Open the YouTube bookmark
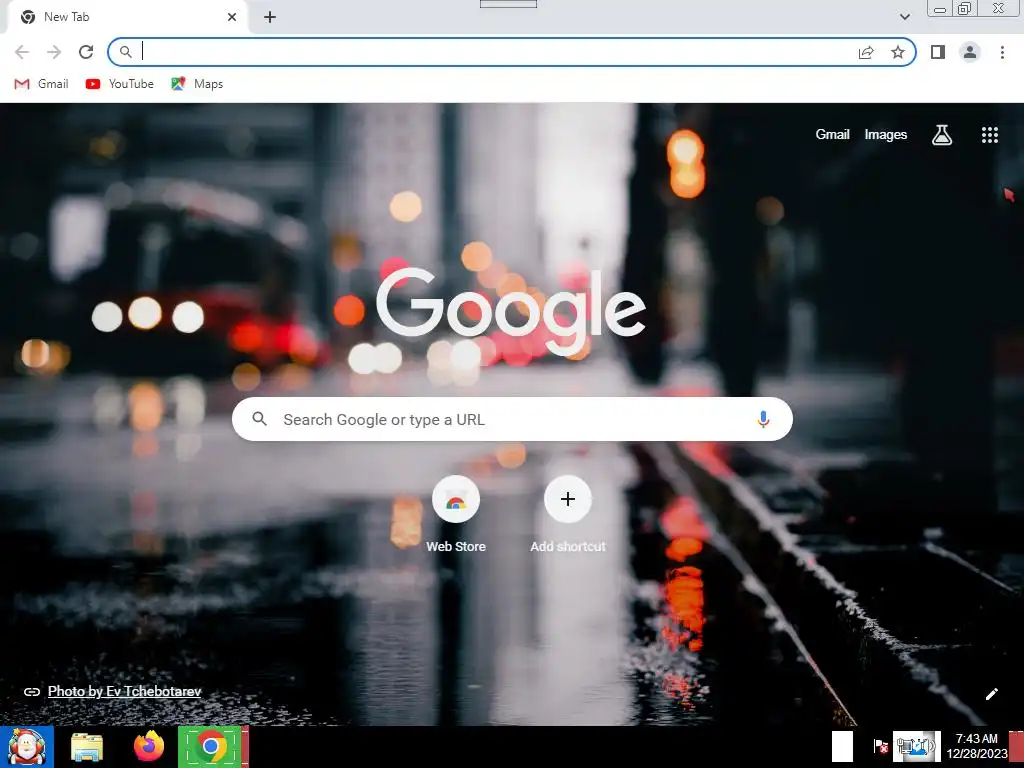 [x=120, y=84]
